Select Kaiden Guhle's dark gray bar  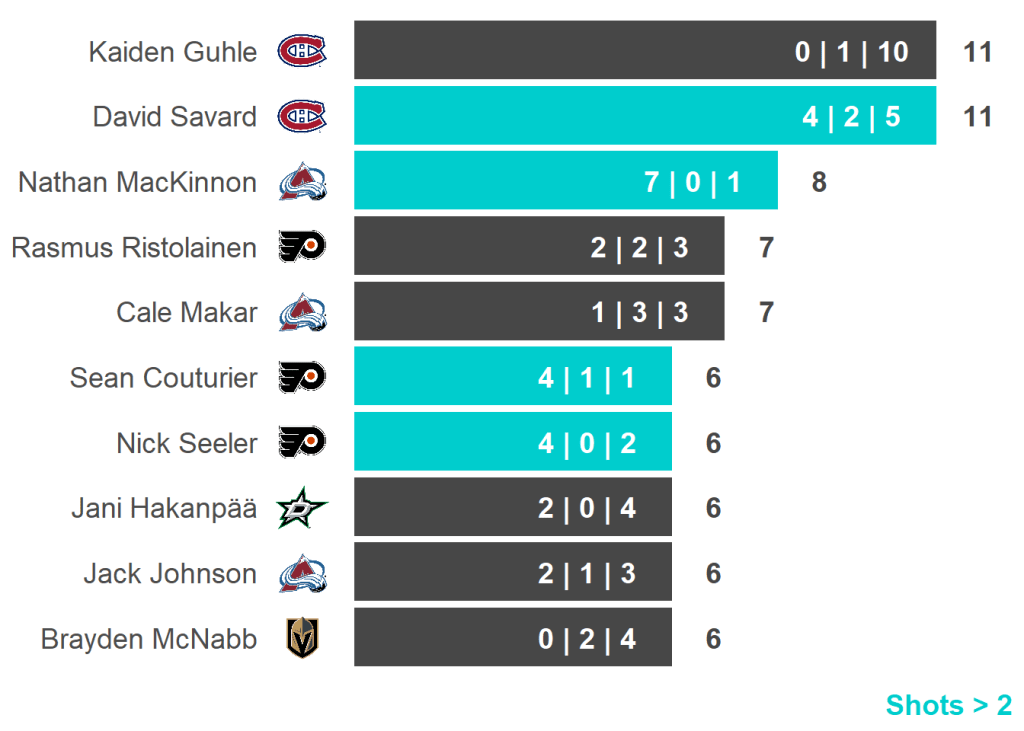pyautogui.click(x=644, y=51)
